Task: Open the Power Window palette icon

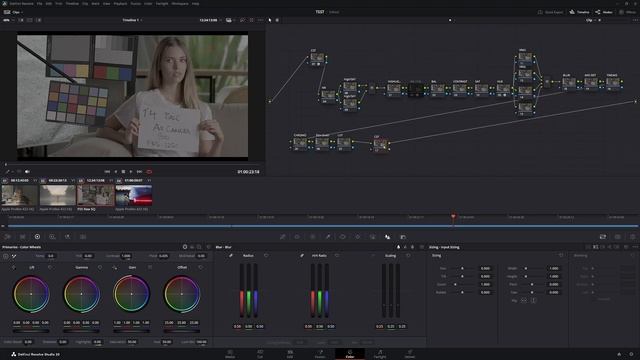Action: pos(342,237)
